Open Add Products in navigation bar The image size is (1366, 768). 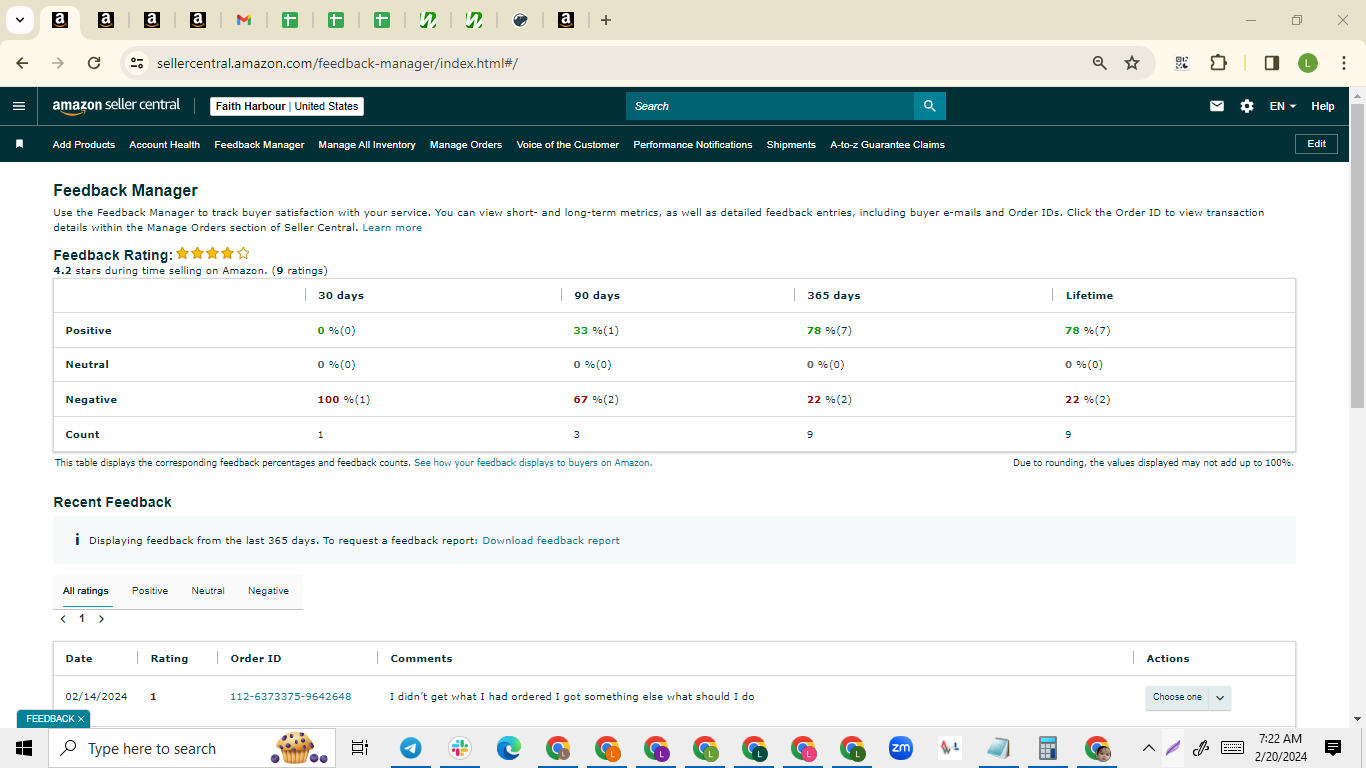(x=84, y=145)
